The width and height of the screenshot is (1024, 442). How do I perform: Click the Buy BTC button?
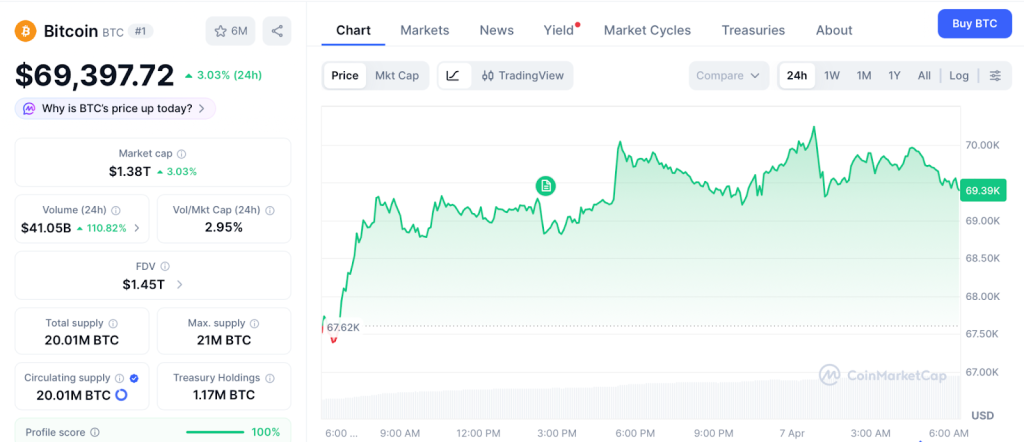click(974, 23)
